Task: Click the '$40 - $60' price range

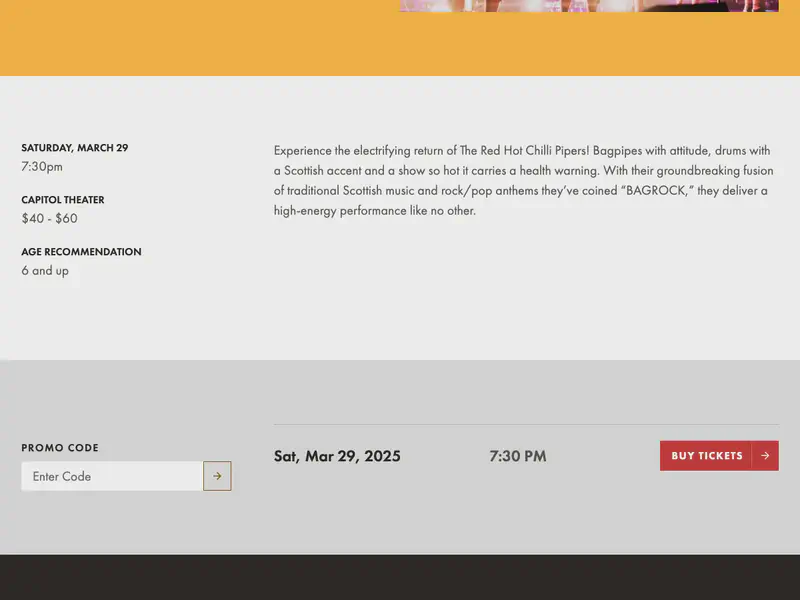Action: point(49,218)
